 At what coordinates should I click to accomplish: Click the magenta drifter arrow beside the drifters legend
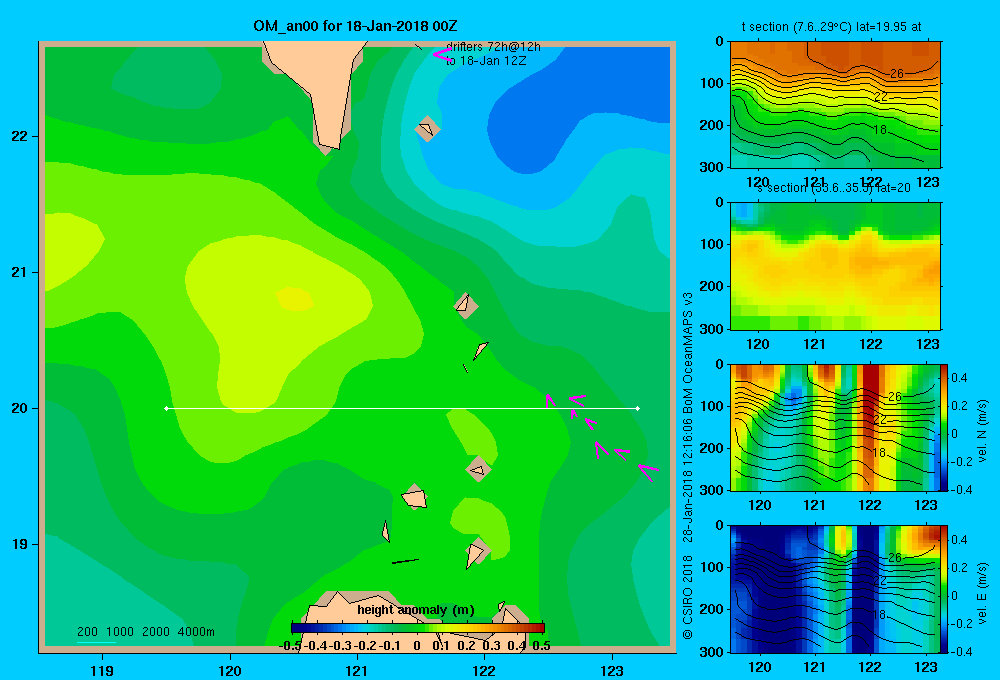pyautogui.click(x=441, y=55)
